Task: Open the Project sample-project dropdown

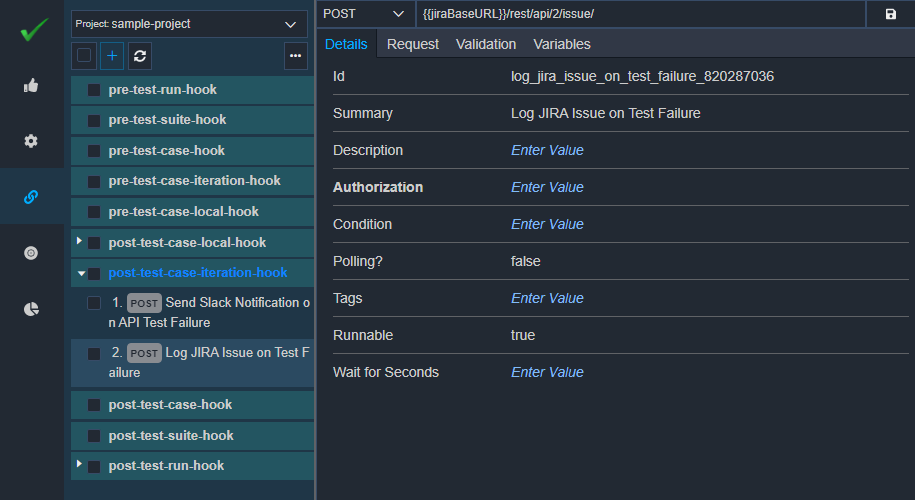Action: click(x=189, y=24)
